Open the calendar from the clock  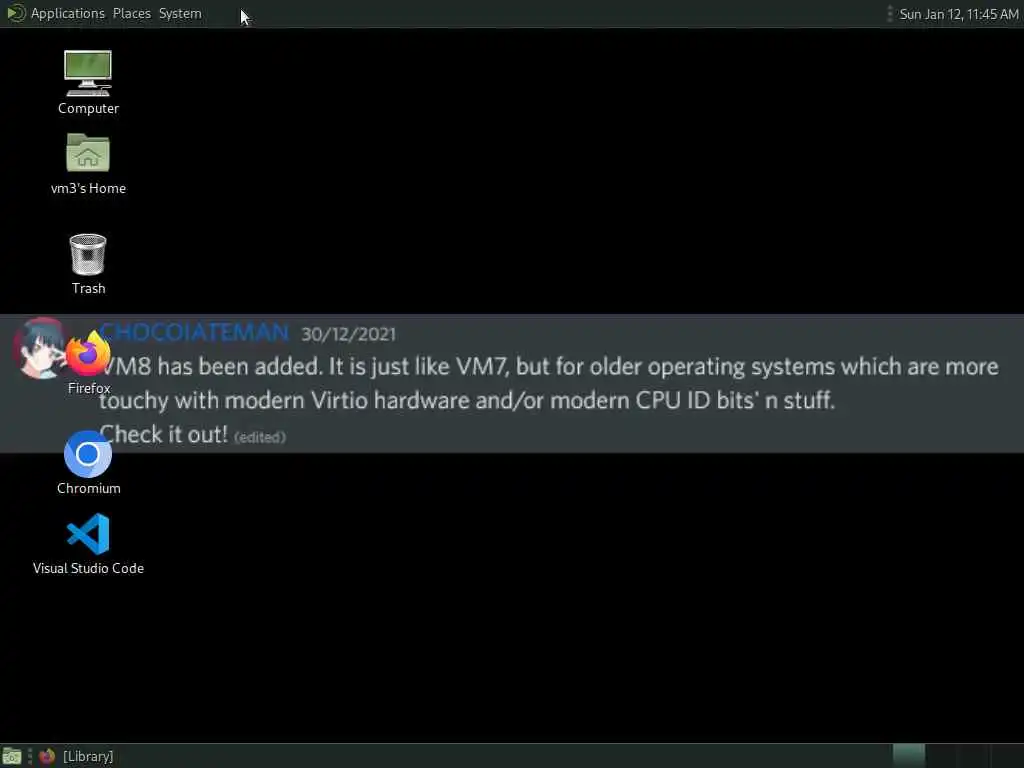[x=958, y=14]
